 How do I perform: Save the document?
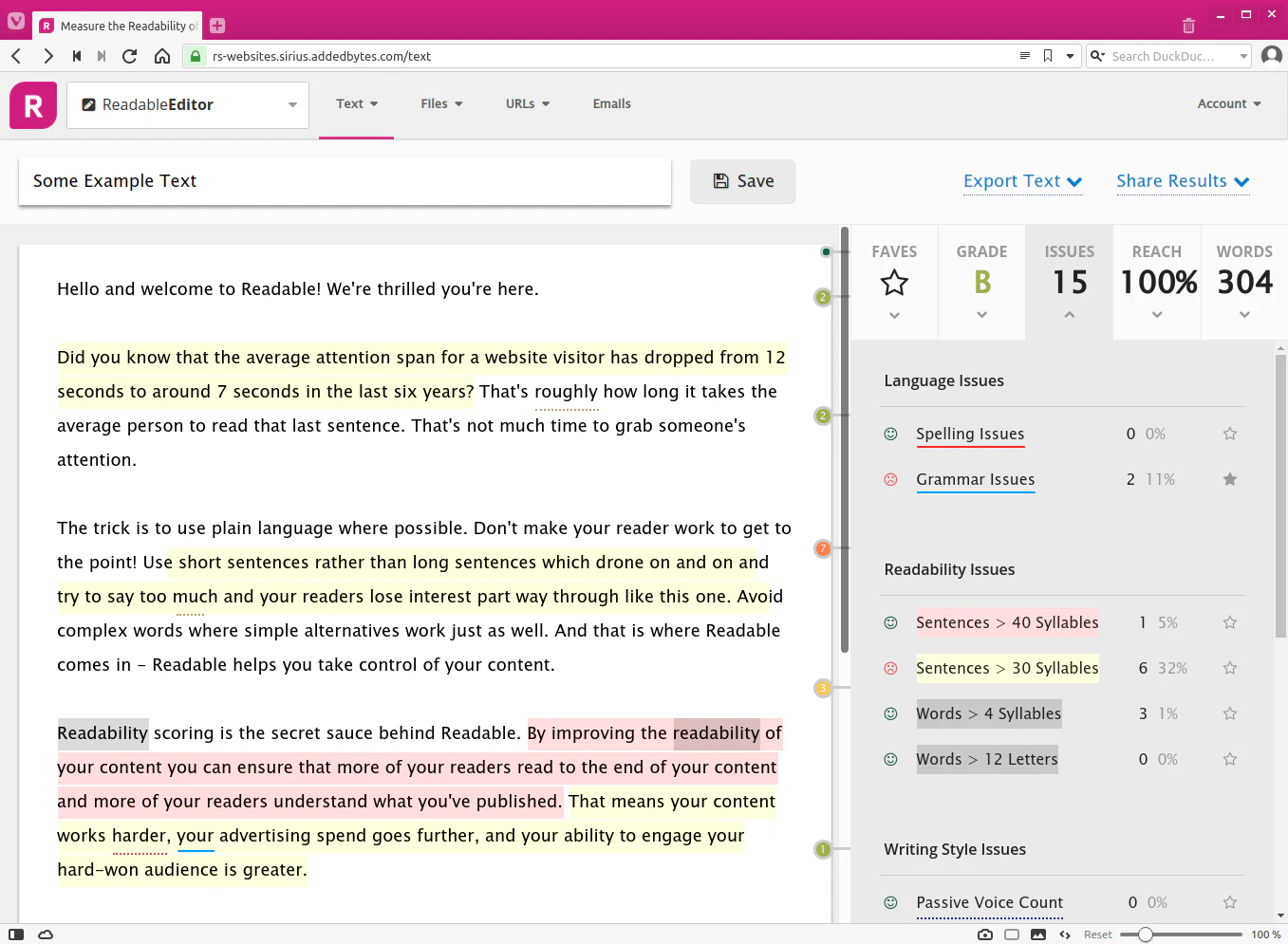(742, 181)
